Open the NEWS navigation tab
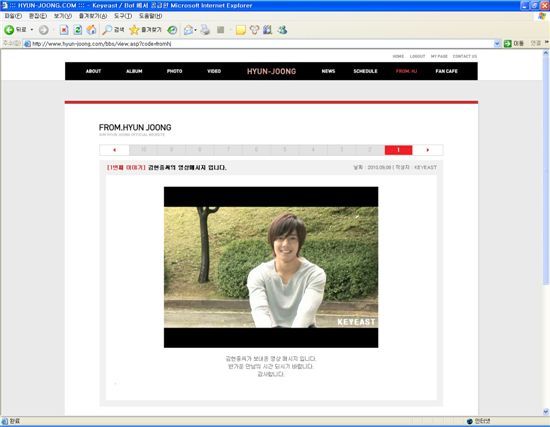Image resolution: width=550 pixels, height=427 pixels. 328,71
